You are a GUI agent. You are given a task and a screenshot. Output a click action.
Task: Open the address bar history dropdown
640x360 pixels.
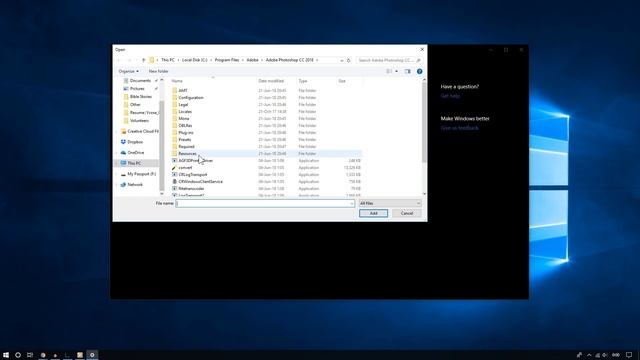(x=342, y=60)
